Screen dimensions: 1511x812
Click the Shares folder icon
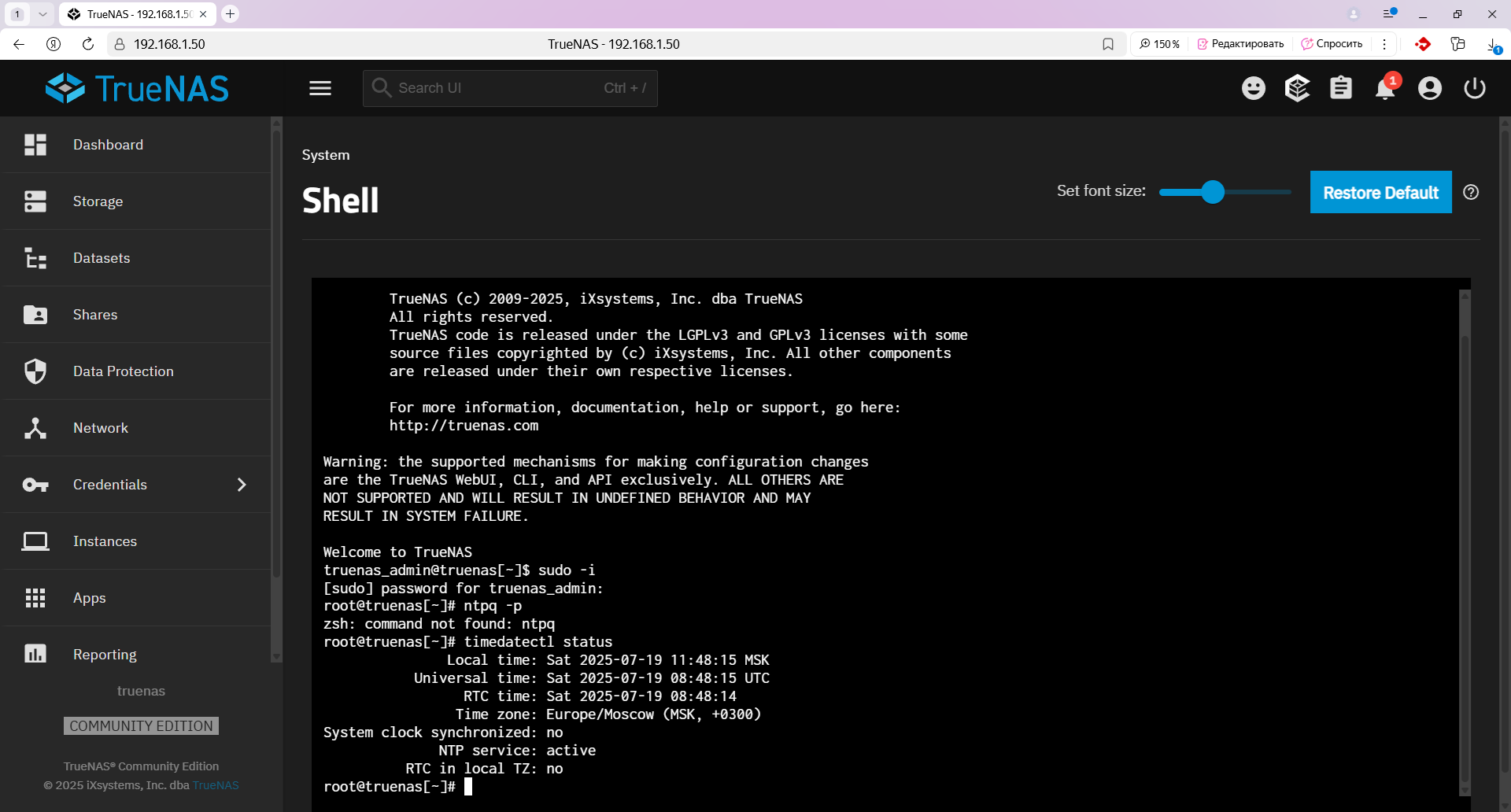coord(35,315)
